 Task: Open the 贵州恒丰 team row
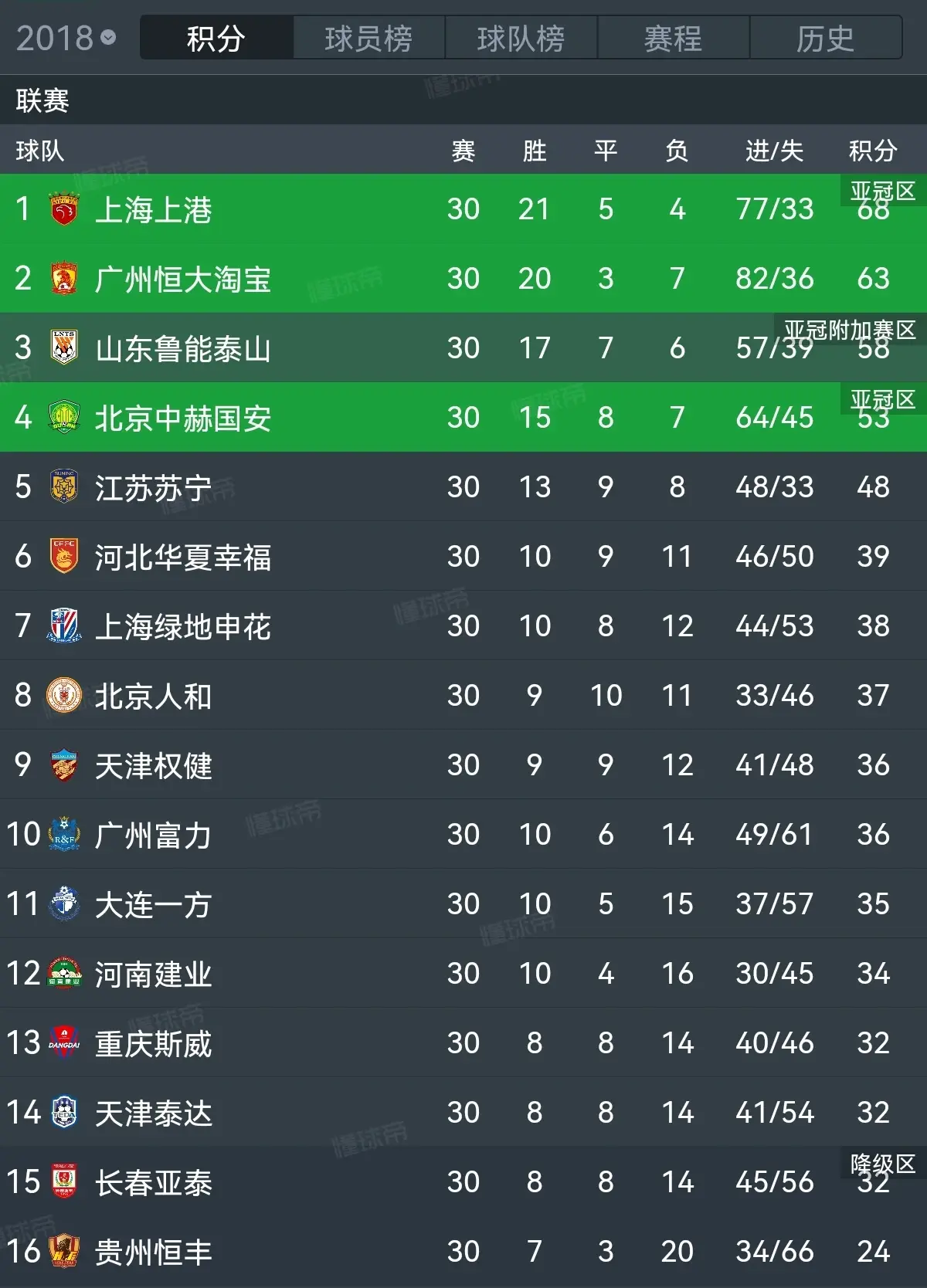point(463,1252)
